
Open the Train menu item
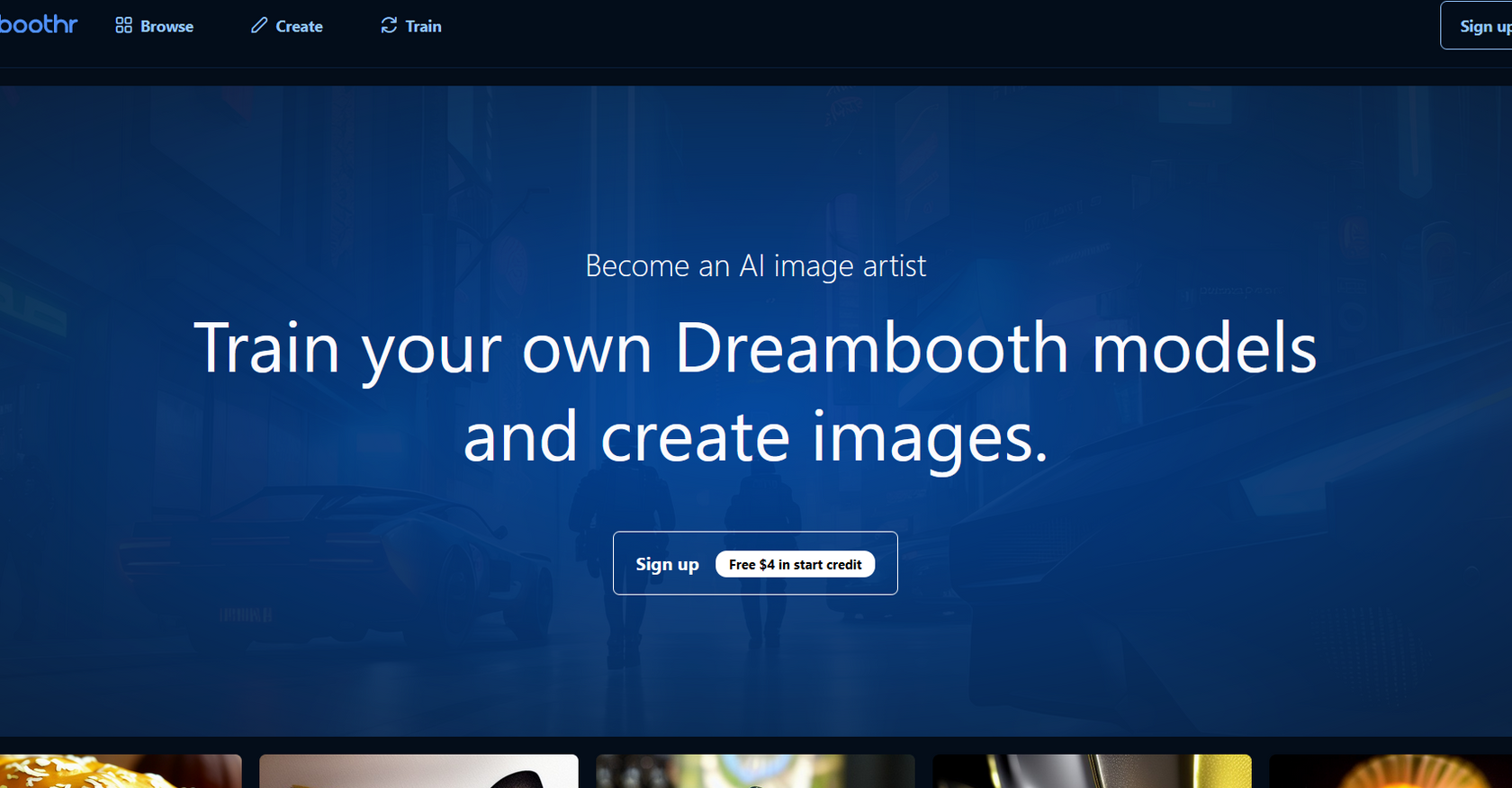tap(411, 26)
